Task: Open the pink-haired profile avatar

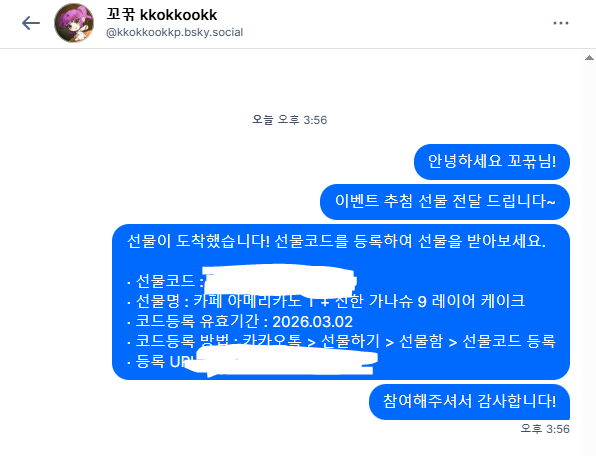Action: click(x=74, y=23)
